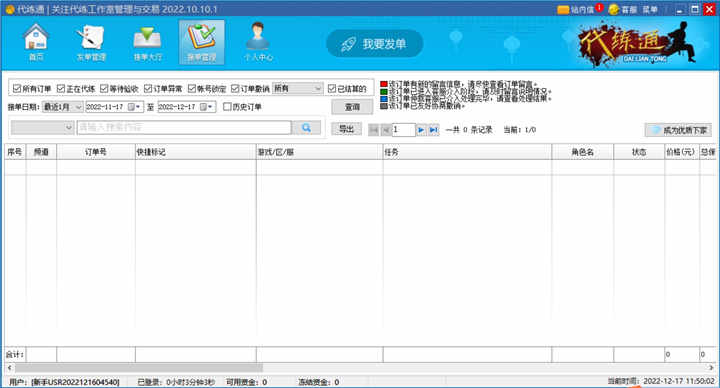Uncheck 已结算的 checkbox
720x388 pixels.
pos(332,88)
